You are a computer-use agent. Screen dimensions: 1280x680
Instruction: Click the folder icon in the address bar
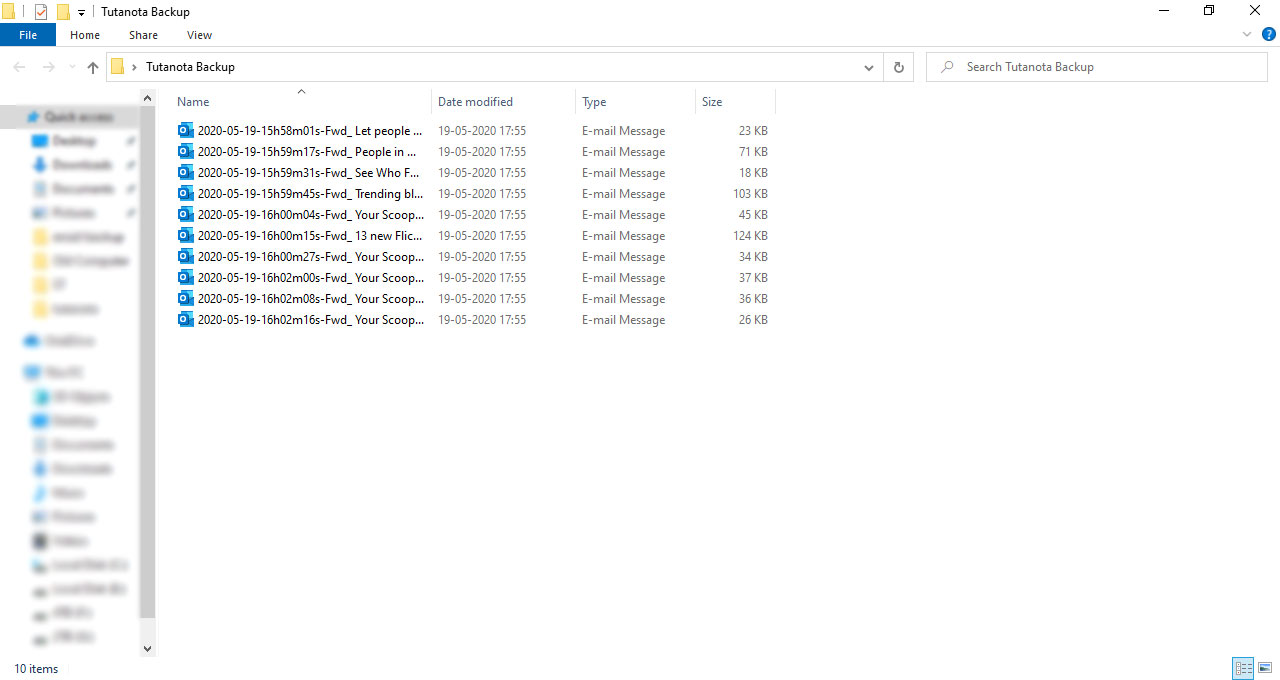(x=118, y=67)
